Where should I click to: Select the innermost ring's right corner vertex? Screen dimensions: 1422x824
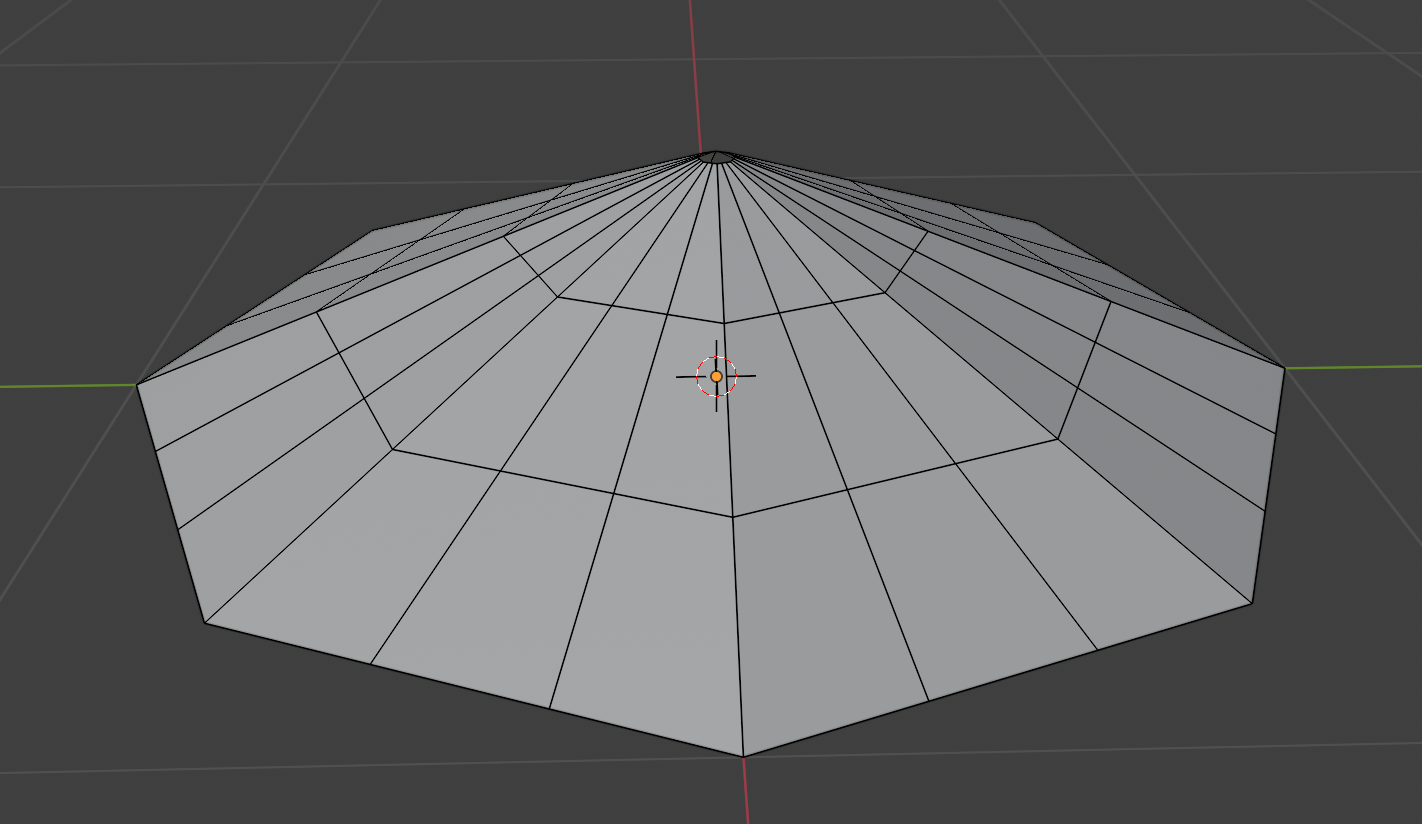(x=885, y=293)
